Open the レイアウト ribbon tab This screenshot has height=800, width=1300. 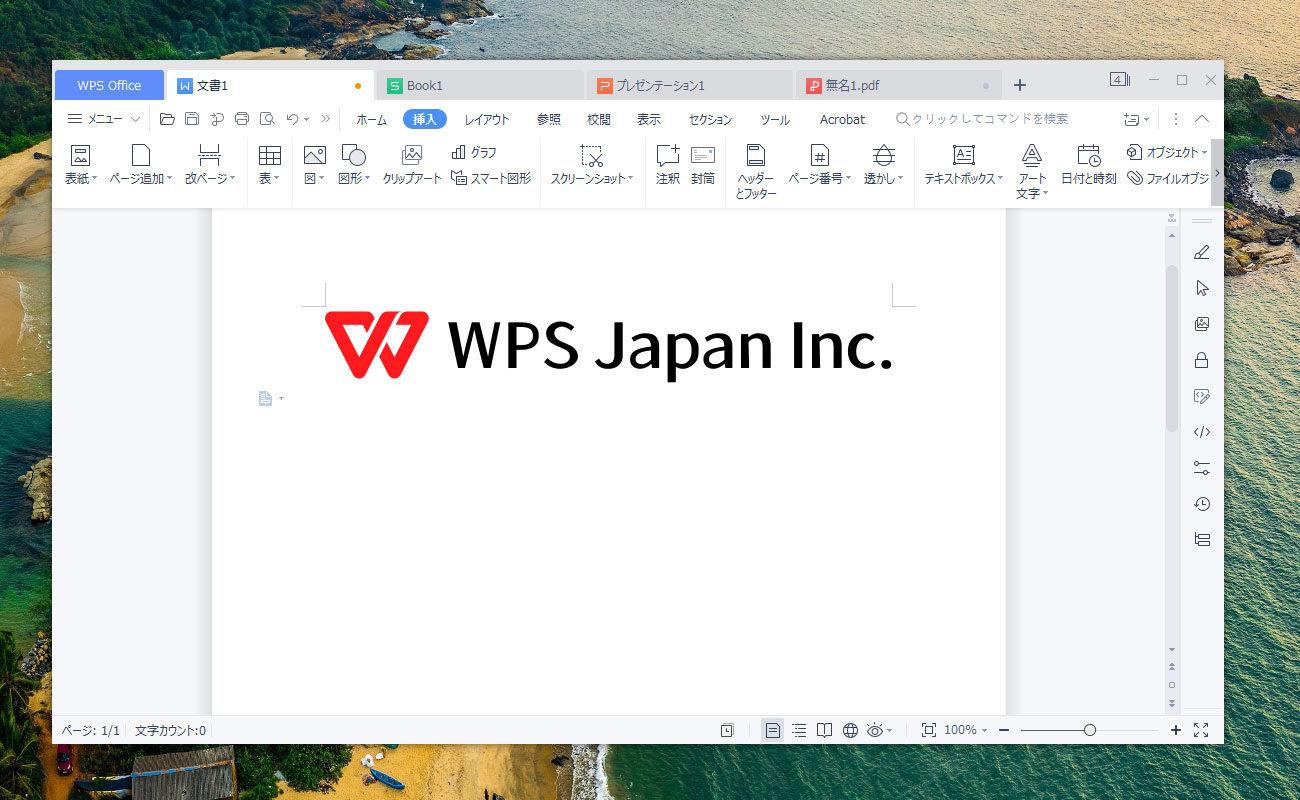pyautogui.click(x=487, y=119)
